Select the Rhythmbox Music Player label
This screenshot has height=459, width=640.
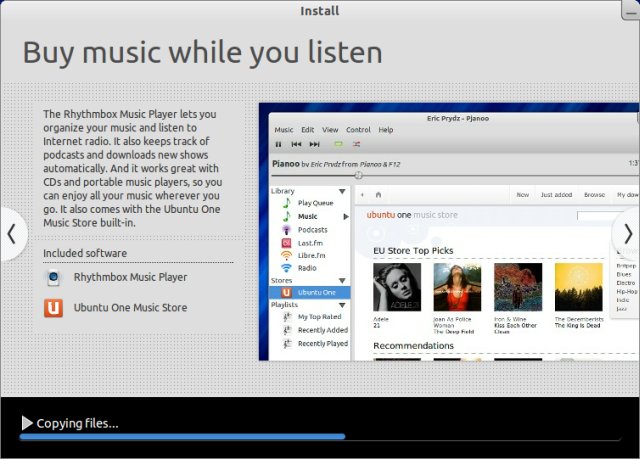[130, 277]
